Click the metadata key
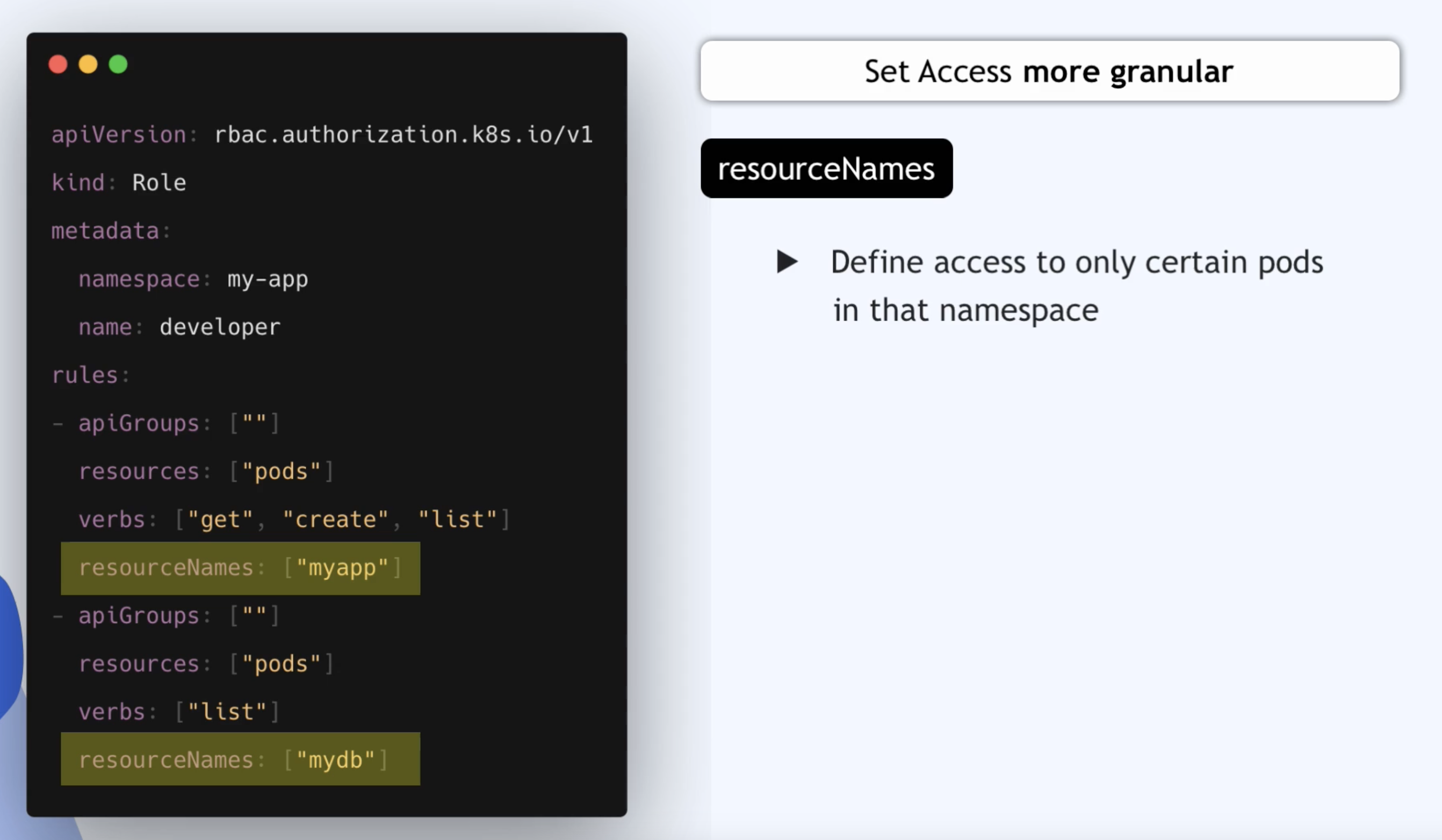The image size is (1442, 840). (105, 231)
